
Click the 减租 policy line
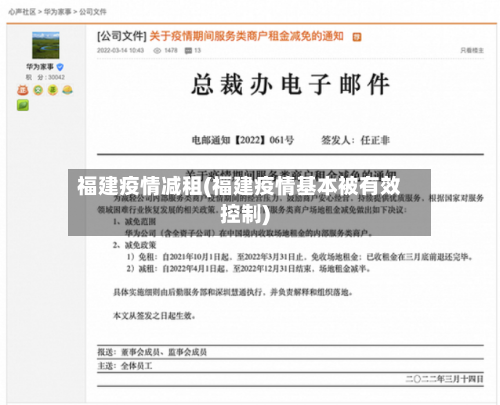[248, 269]
